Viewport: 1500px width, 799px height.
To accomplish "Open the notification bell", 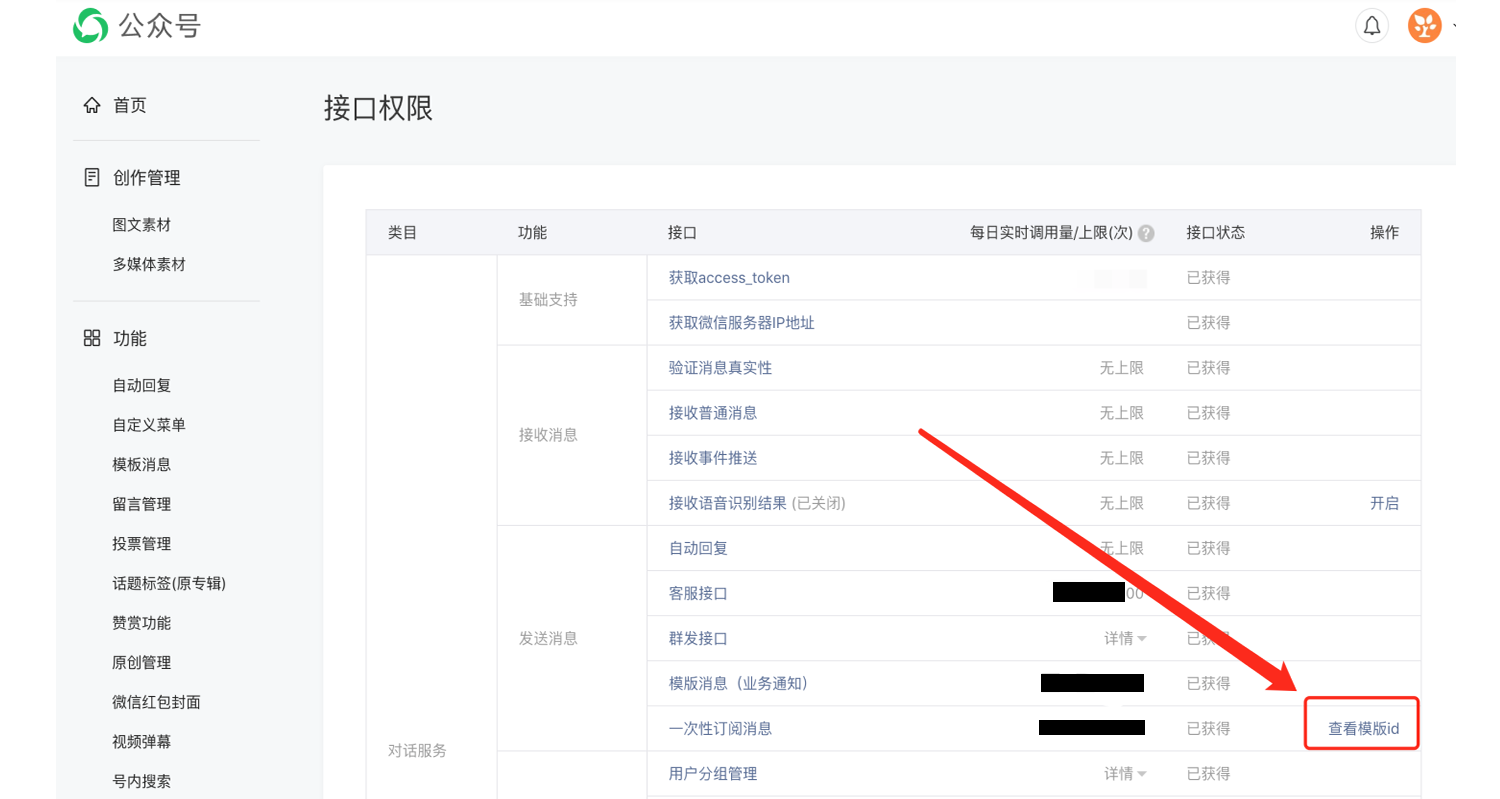I will [x=1372, y=26].
